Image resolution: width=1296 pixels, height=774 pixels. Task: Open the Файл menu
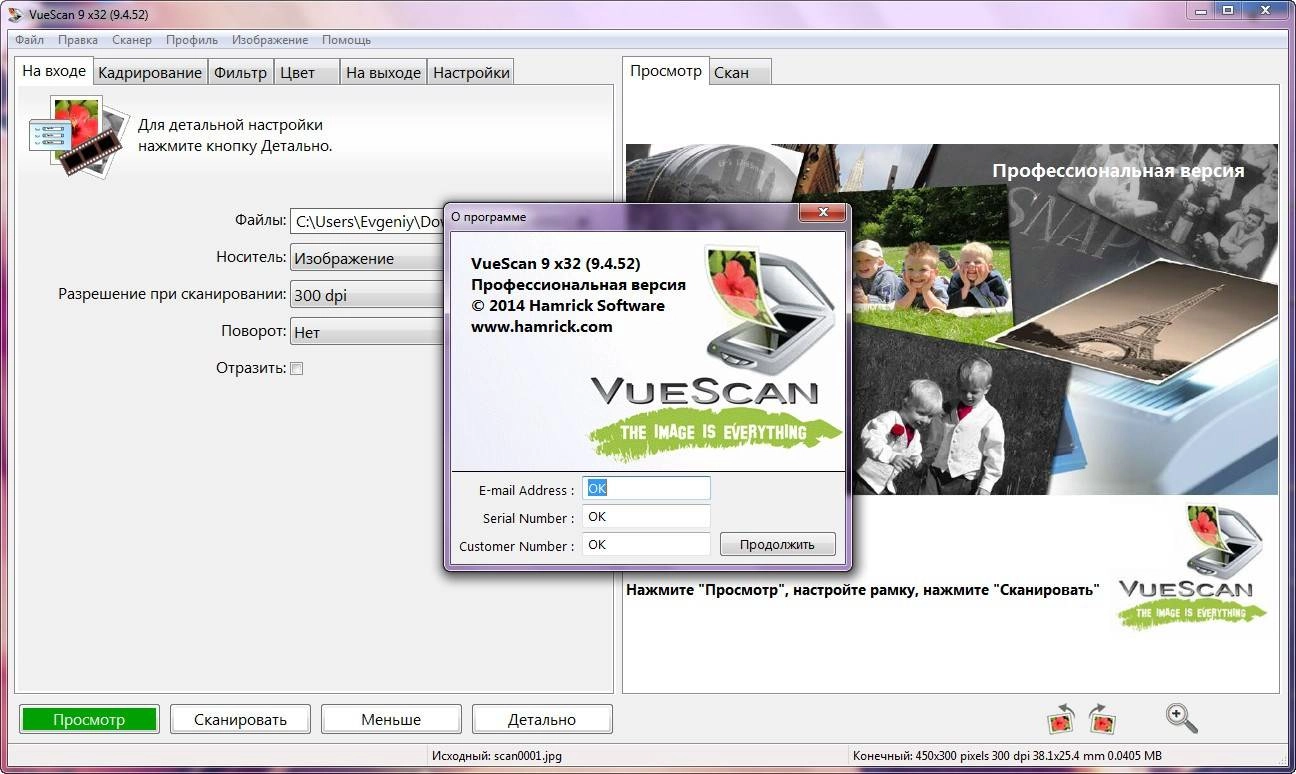click(30, 40)
